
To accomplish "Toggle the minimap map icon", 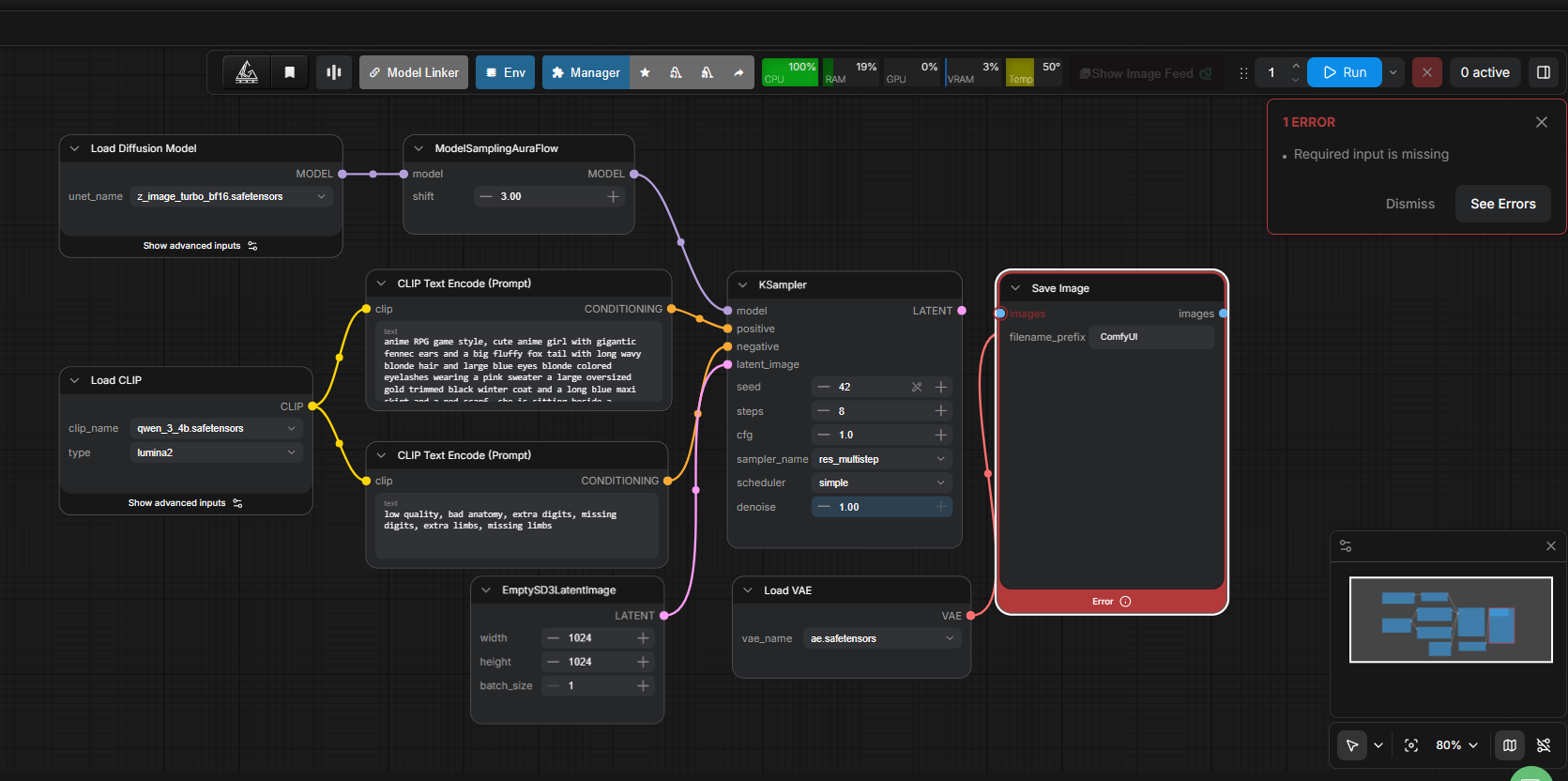I will [x=1510, y=745].
